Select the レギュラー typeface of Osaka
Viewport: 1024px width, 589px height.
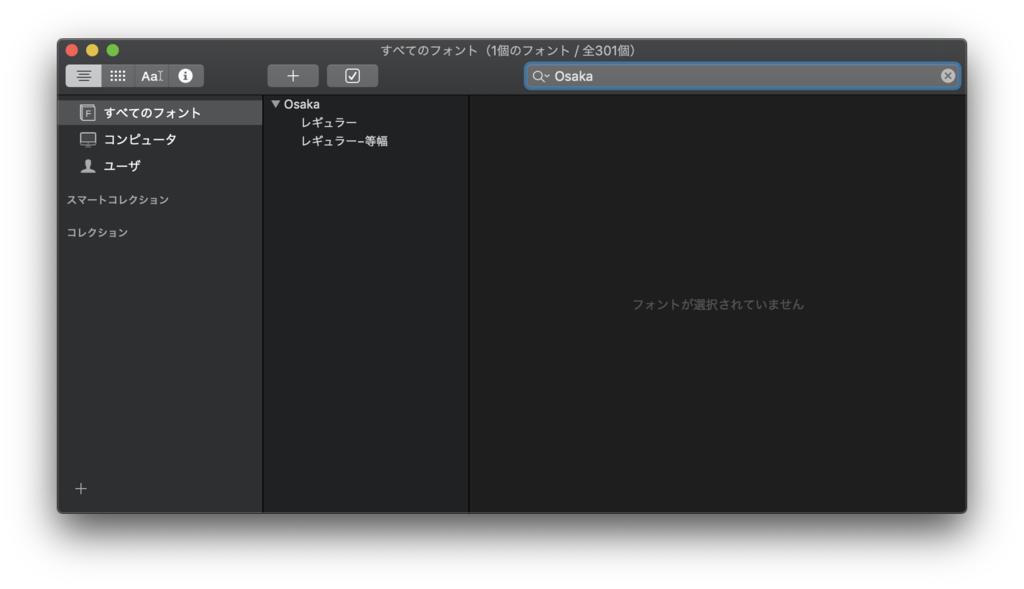pyautogui.click(x=322, y=122)
